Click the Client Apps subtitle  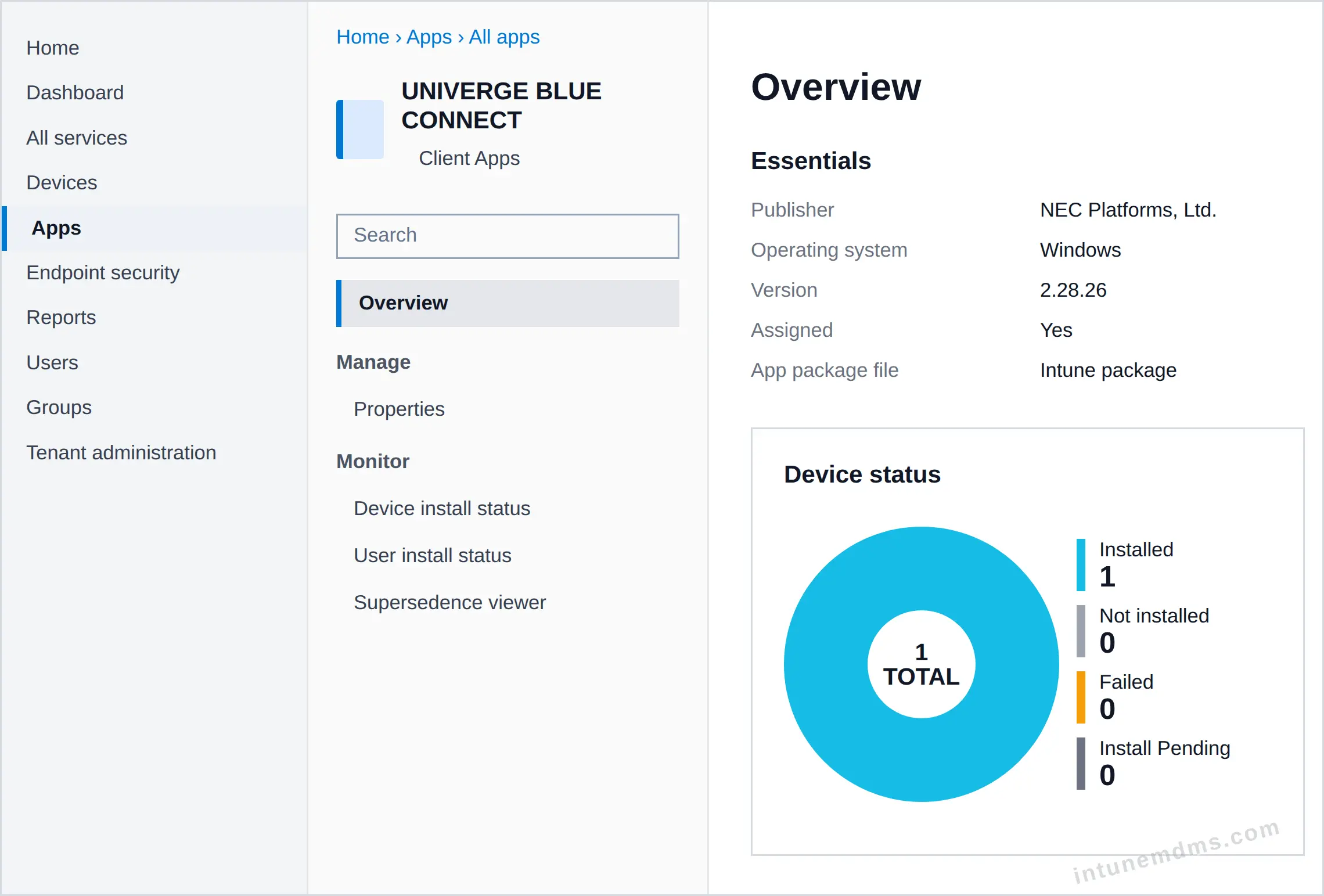click(x=469, y=159)
